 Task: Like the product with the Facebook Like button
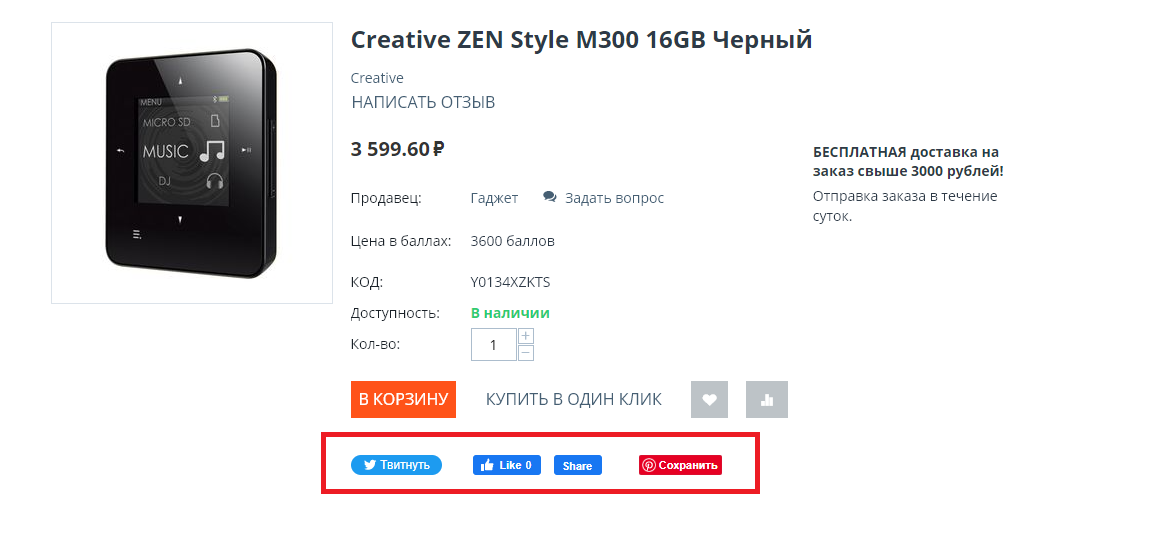(x=507, y=465)
